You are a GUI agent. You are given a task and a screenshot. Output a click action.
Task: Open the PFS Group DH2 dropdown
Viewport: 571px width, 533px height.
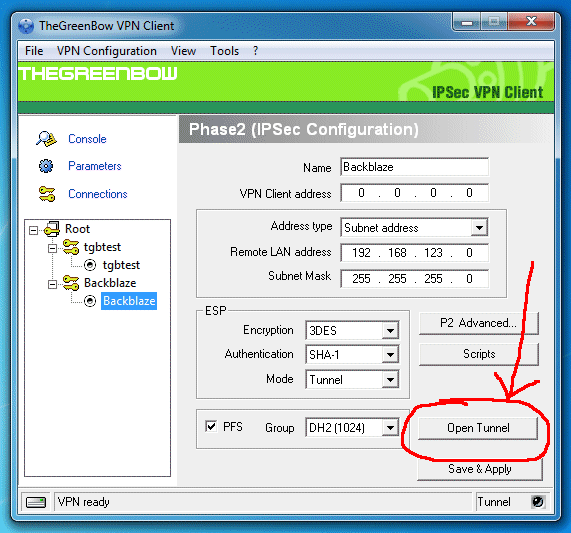coord(390,427)
